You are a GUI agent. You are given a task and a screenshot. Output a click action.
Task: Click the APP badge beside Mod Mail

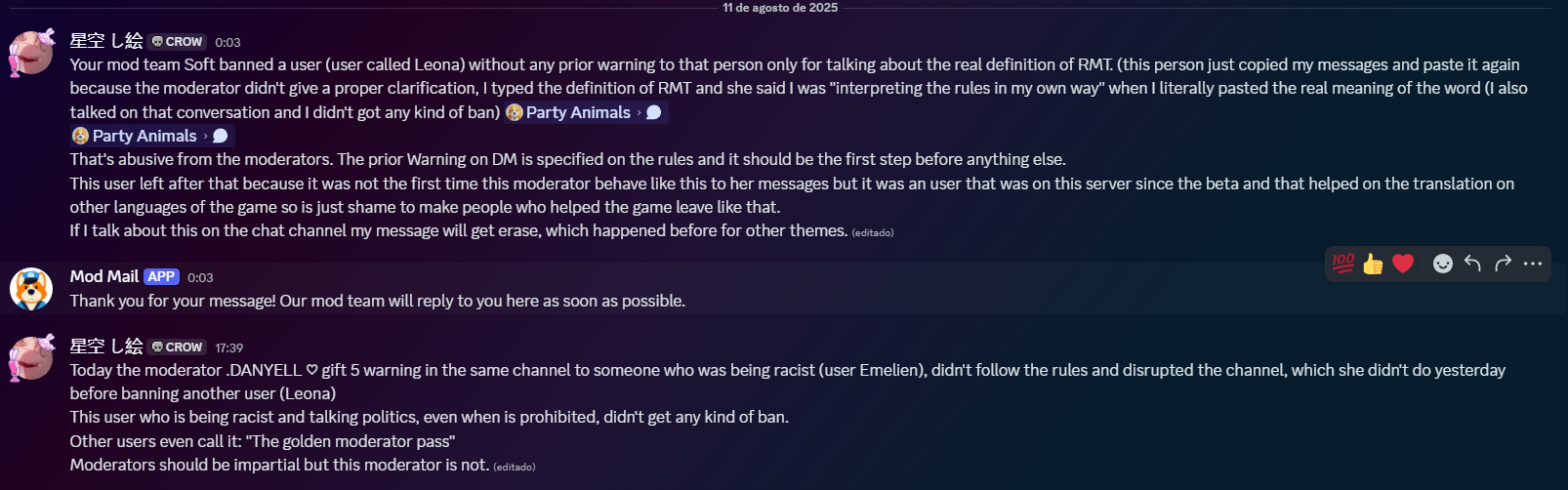tap(161, 277)
